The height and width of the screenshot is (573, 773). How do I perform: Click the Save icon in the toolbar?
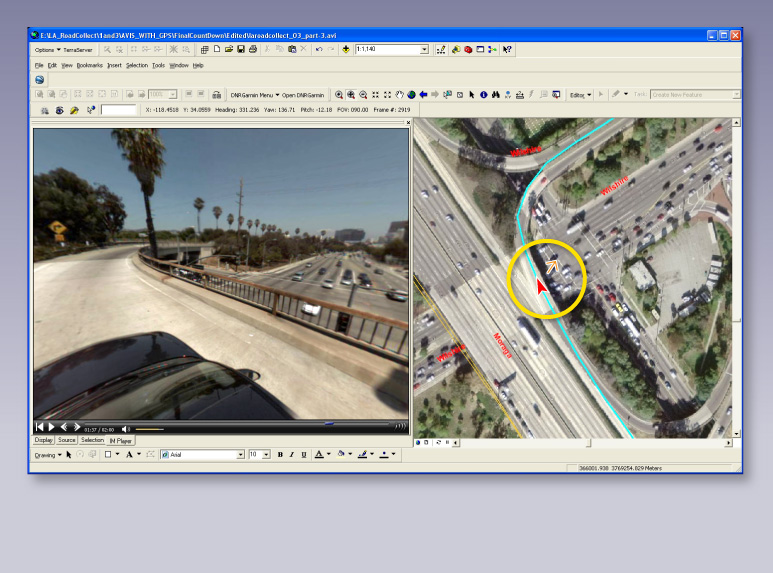coord(240,49)
